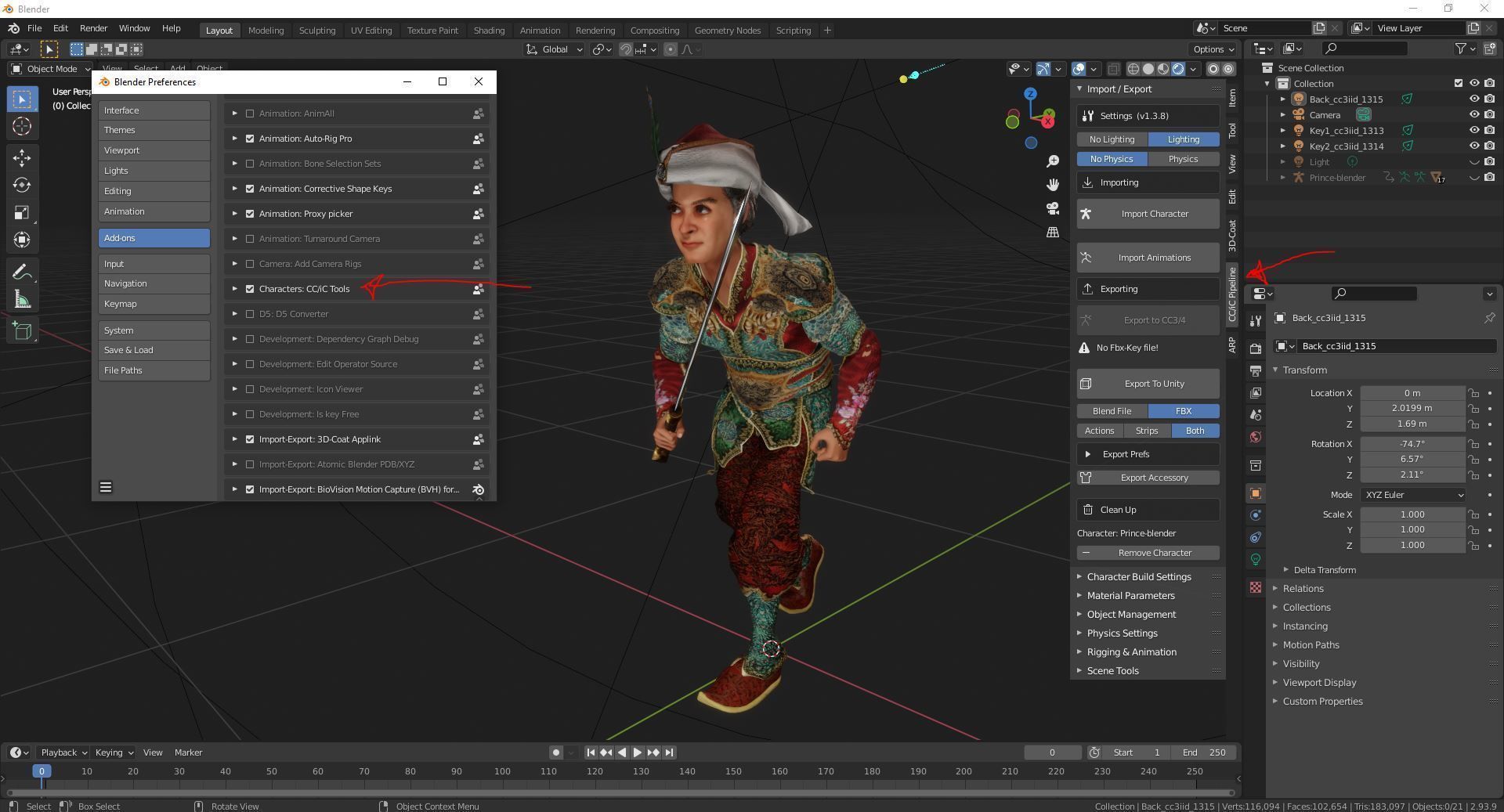
Task: Select the Scale tool
Action: [22, 212]
